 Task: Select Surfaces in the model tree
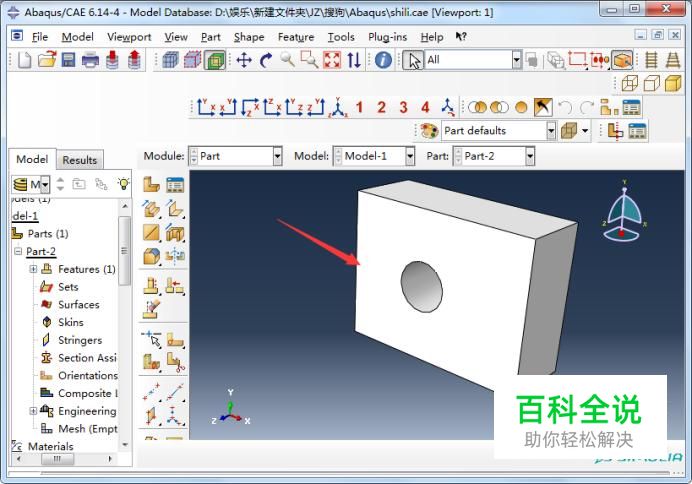79,304
